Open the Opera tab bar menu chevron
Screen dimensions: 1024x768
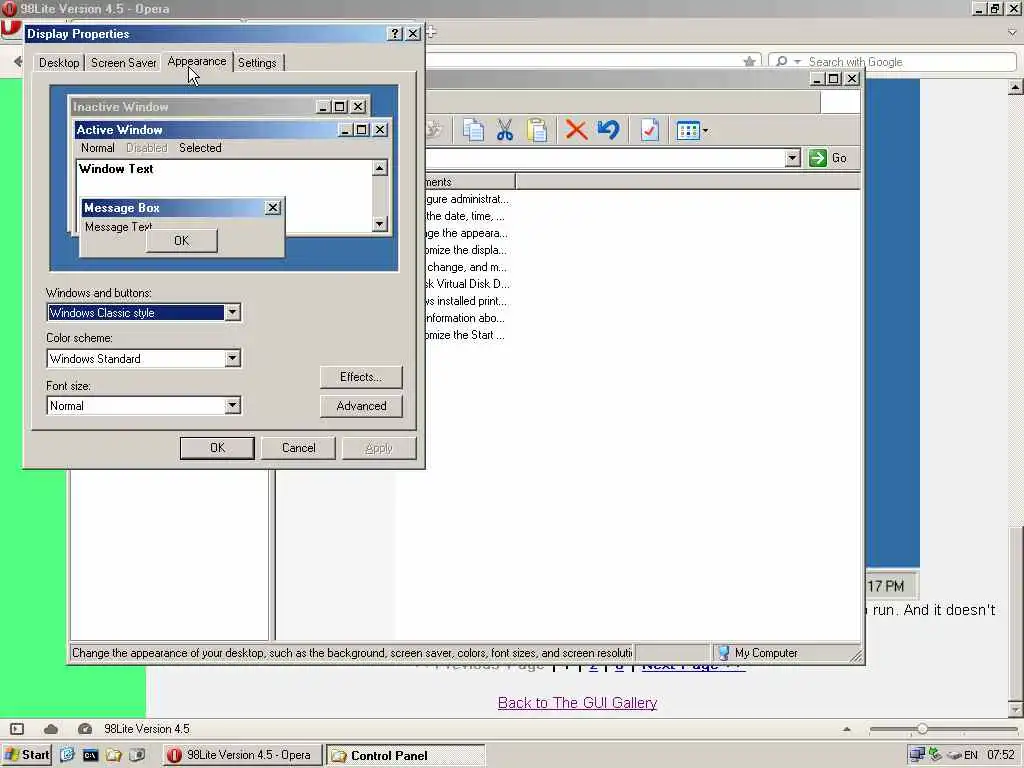pos(1012,31)
